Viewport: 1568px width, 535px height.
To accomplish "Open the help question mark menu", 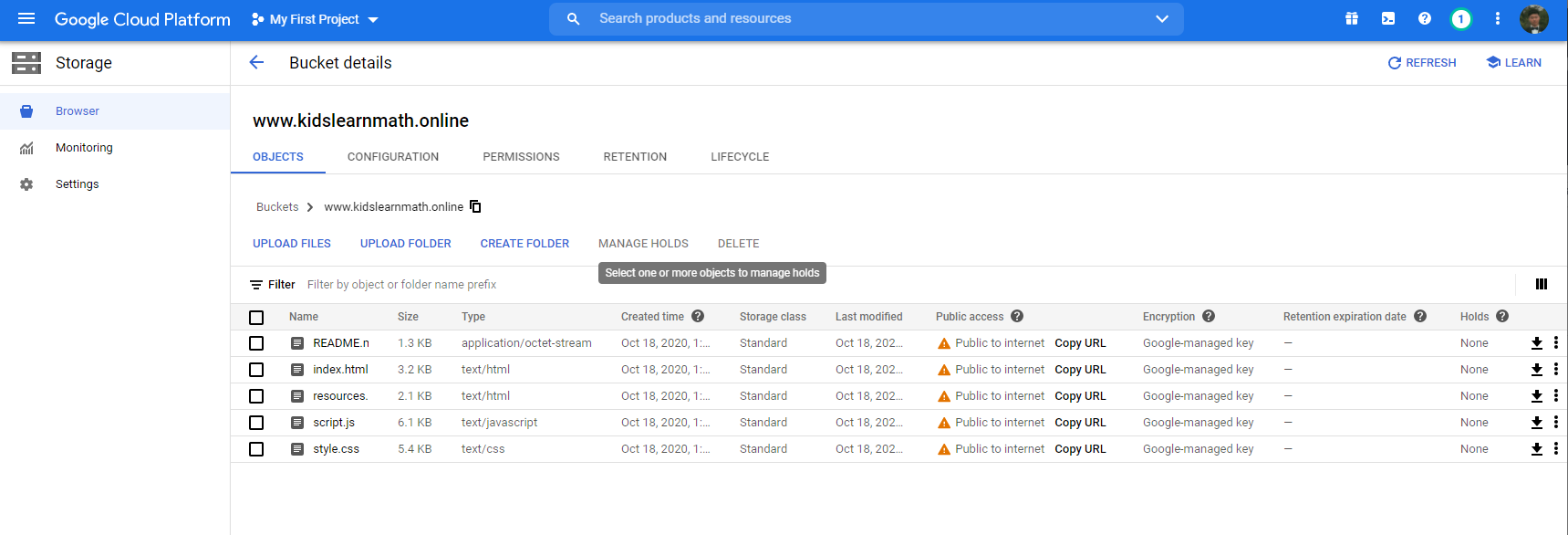I will pos(1425,18).
